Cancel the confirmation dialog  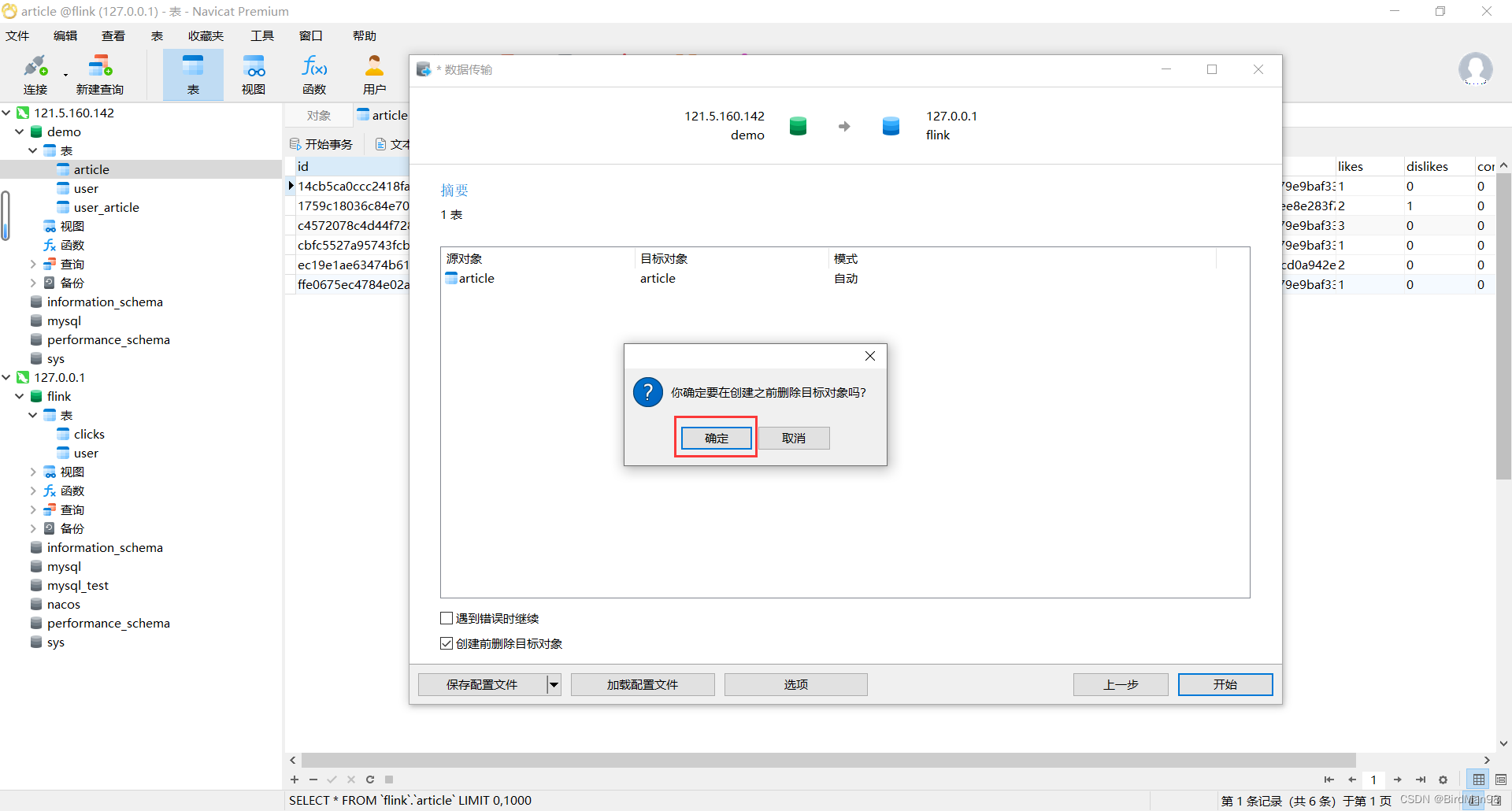(794, 438)
